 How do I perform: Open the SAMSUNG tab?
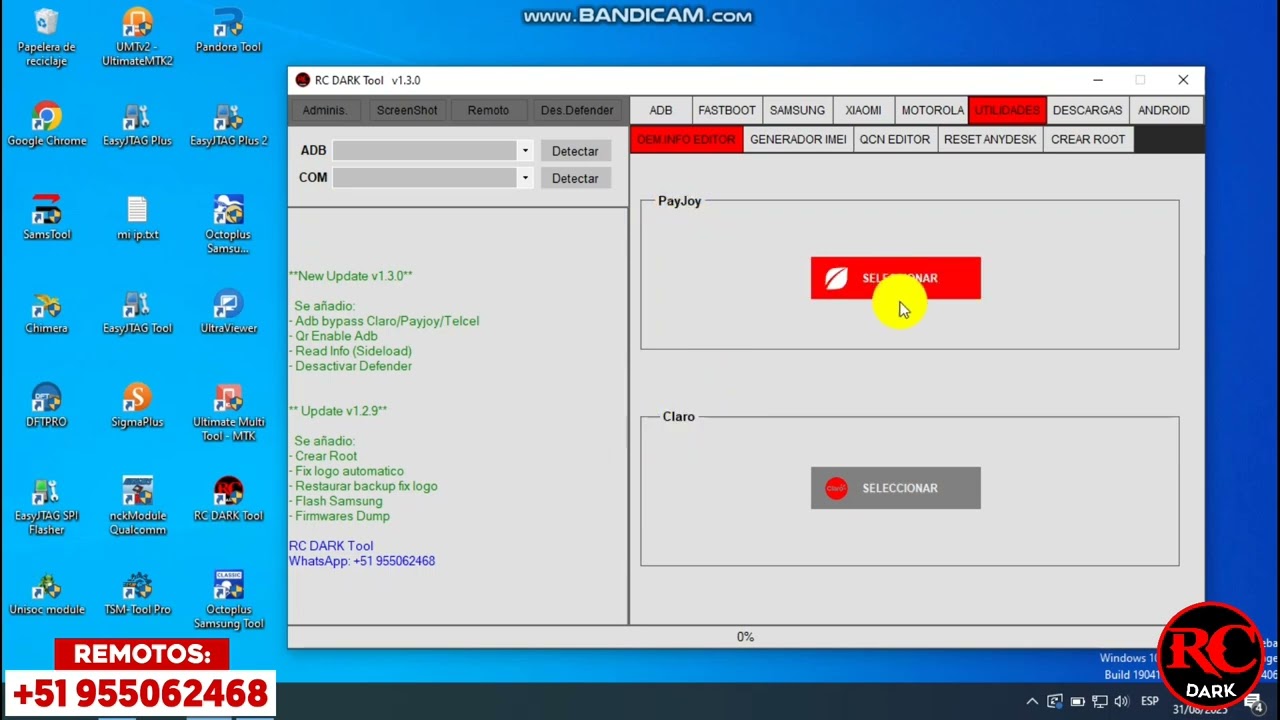point(797,110)
